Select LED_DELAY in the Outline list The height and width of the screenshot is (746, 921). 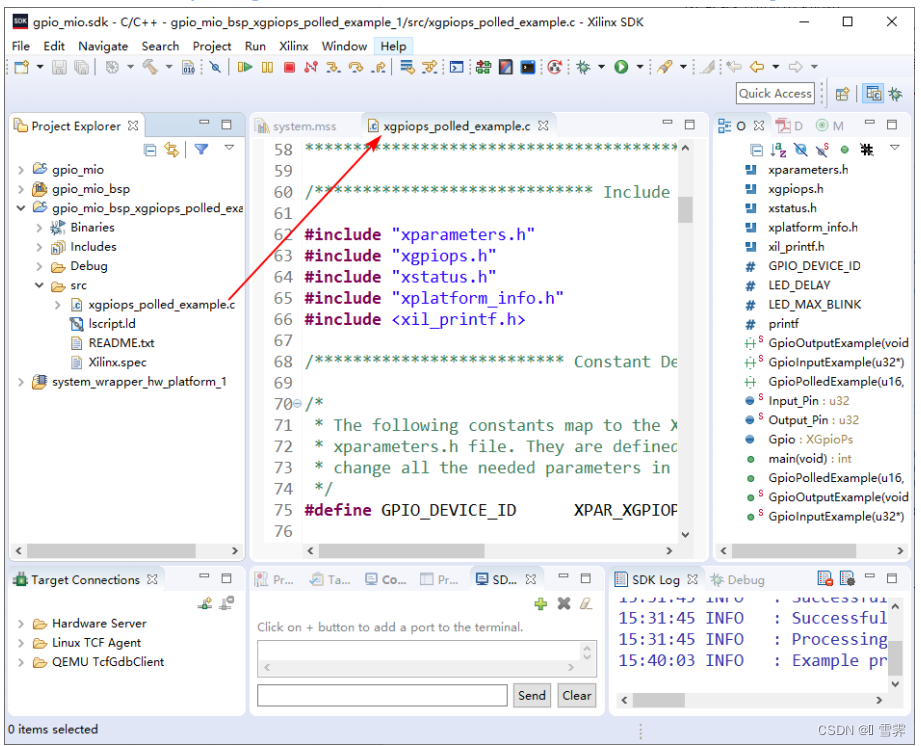799,285
